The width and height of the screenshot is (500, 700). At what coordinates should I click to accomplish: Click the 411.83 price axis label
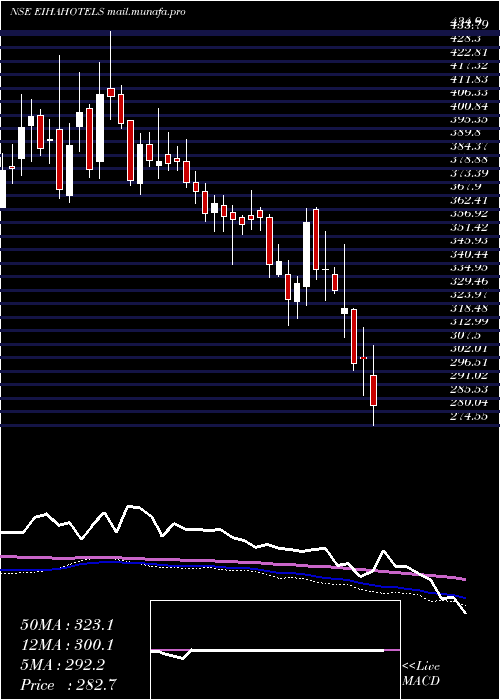coord(469,79)
